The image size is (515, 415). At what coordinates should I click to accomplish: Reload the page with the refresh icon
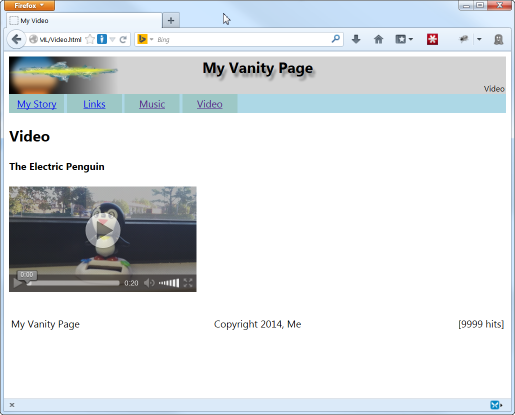[x=123, y=40]
